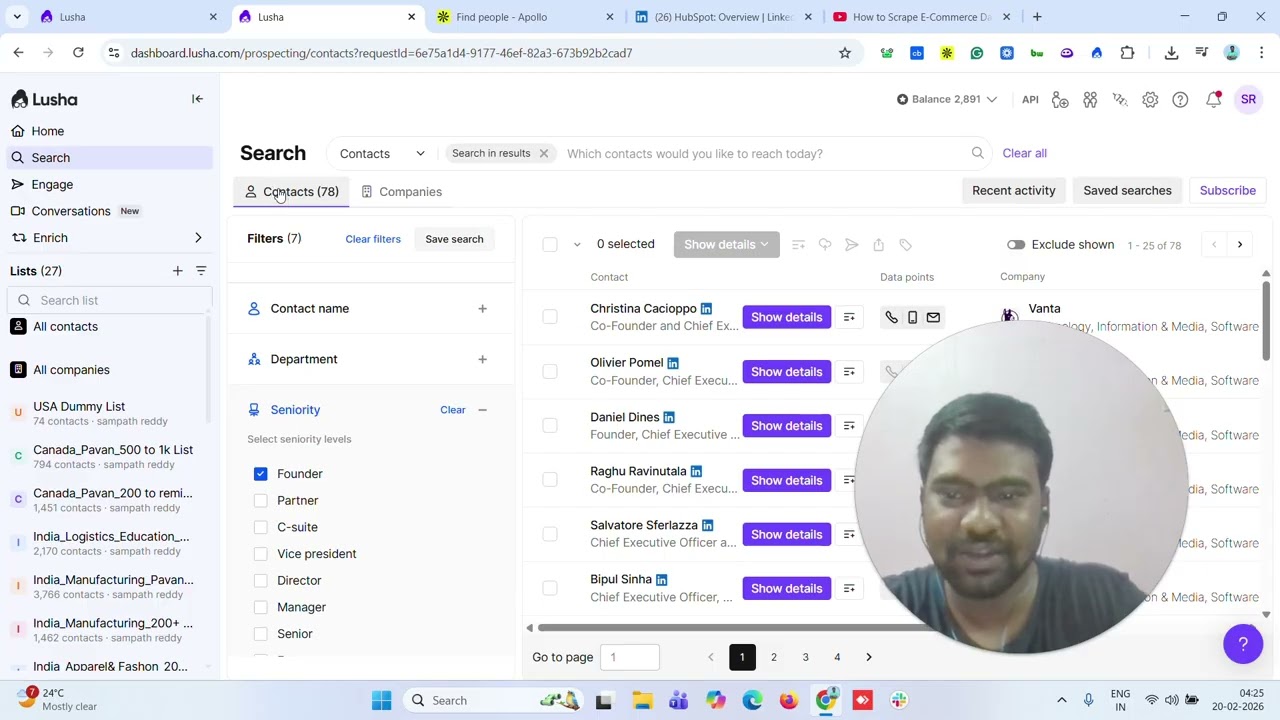Click the Go to page input

point(630,657)
